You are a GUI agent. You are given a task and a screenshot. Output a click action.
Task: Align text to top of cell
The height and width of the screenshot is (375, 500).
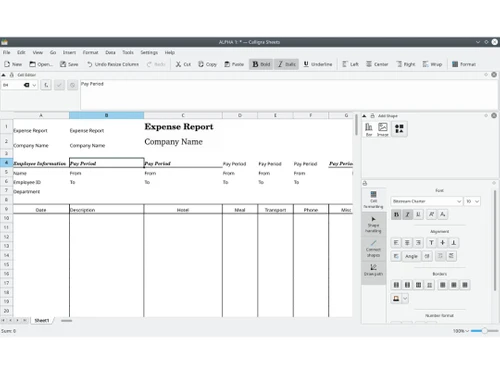point(431,243)
